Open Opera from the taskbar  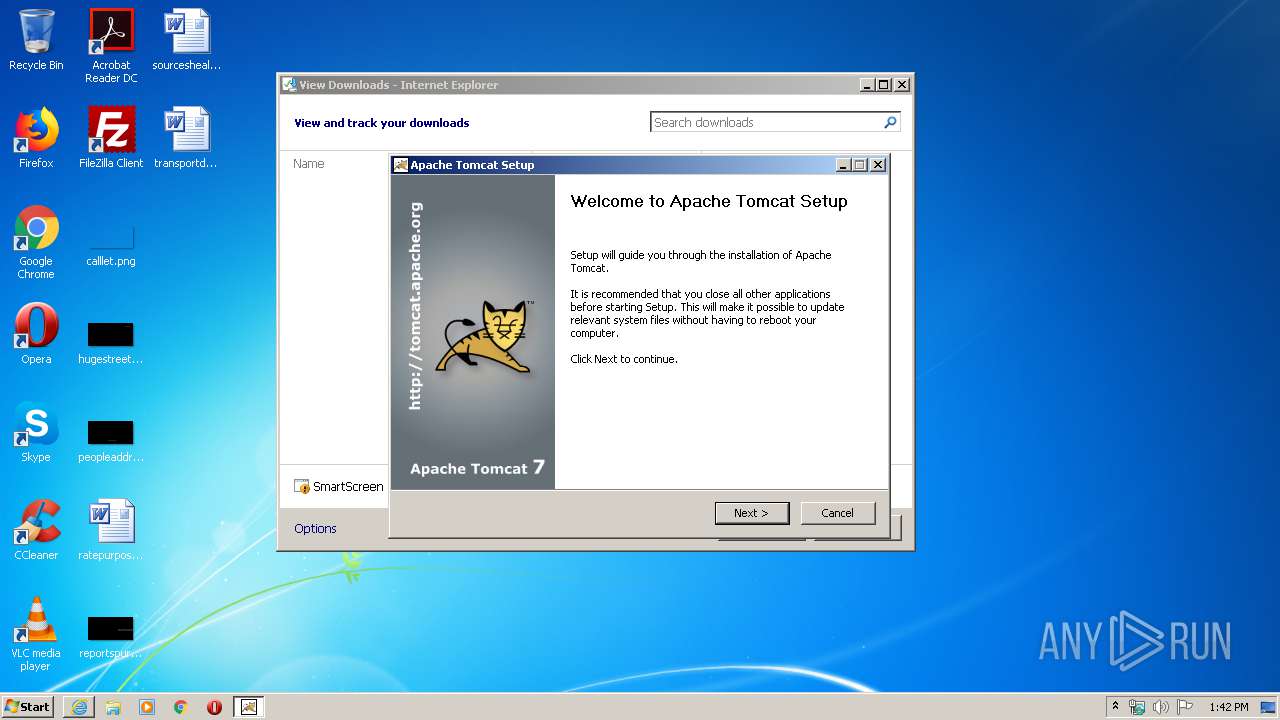(x=214, y=707)
